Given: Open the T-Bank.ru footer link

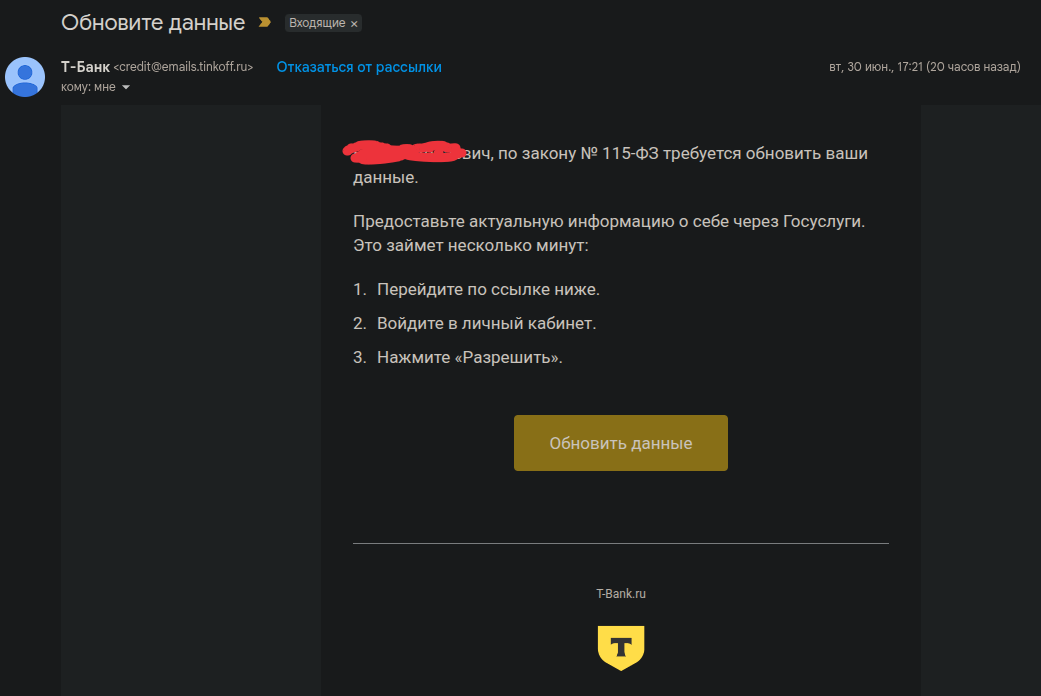Looking at the screenshot, I should 621,594.
